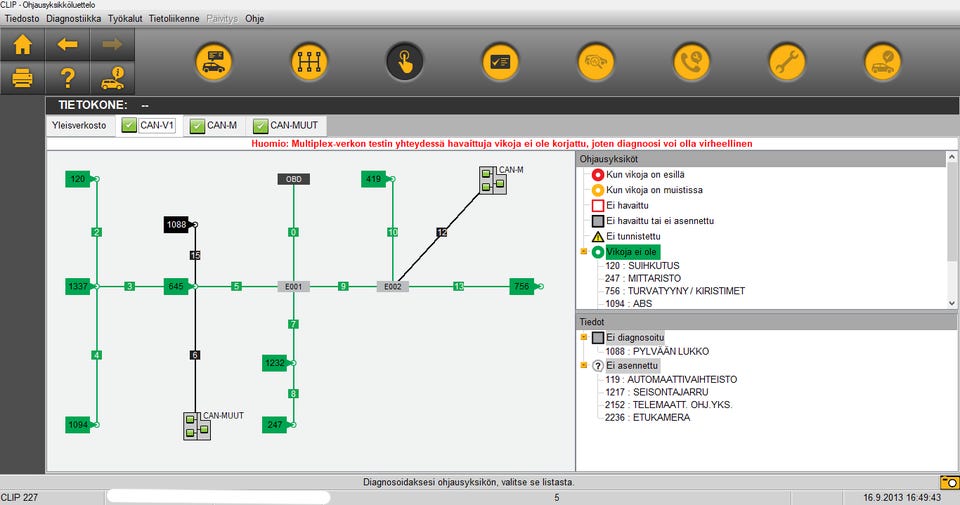960x505 pixels.
Task: Collapse the 'Ei asennettu' group
Action: pyautogui.click(x=583, y=365)
